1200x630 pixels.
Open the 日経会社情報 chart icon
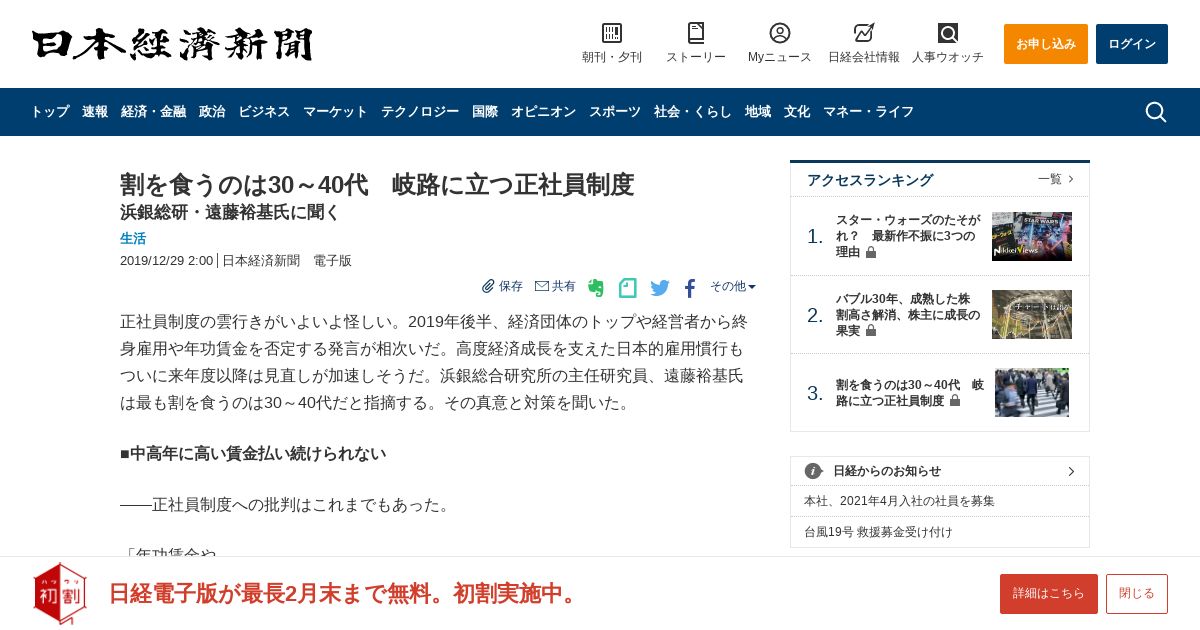pos(864,33)
